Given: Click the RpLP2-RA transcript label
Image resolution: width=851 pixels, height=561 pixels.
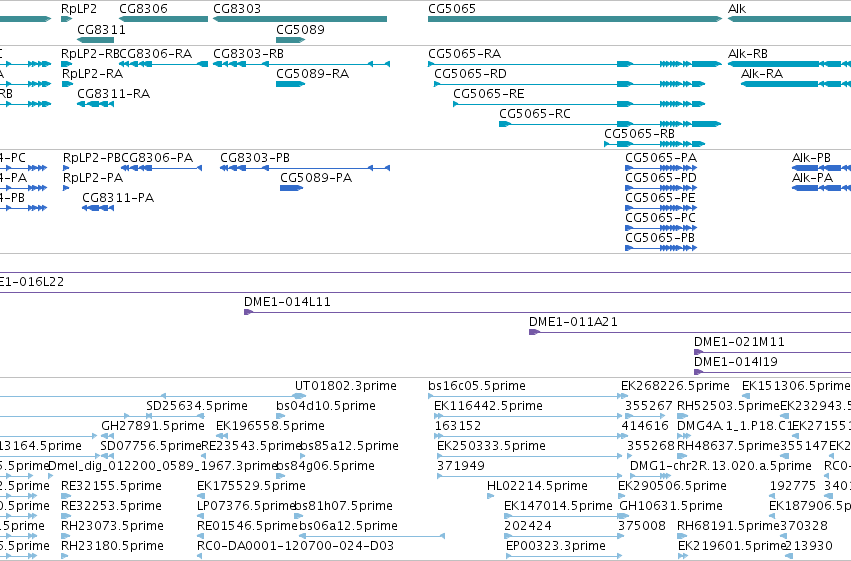Looking at the screenshot, I should [x=92, y=74].
